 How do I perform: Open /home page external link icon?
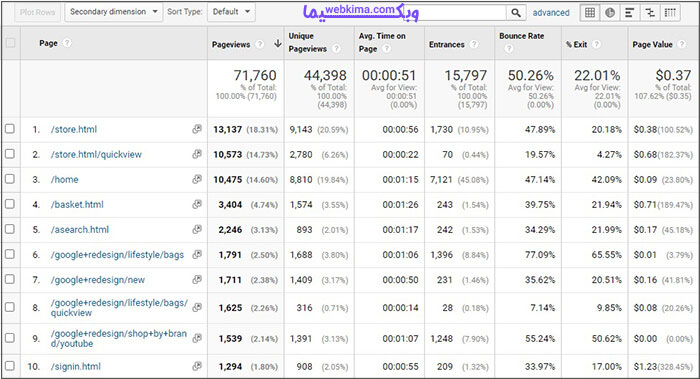click(197, 179)
